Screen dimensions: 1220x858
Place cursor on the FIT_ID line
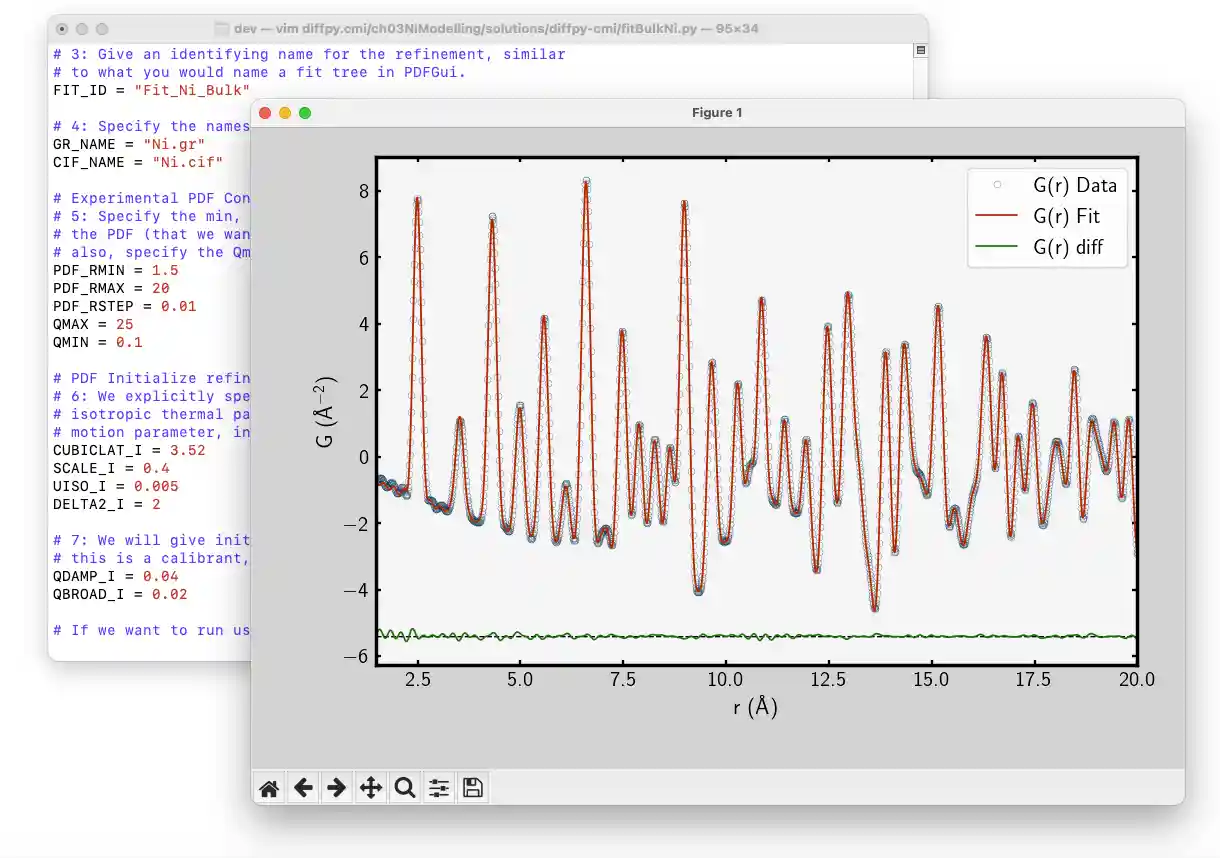pyautogui.click(x=150, y=90)
